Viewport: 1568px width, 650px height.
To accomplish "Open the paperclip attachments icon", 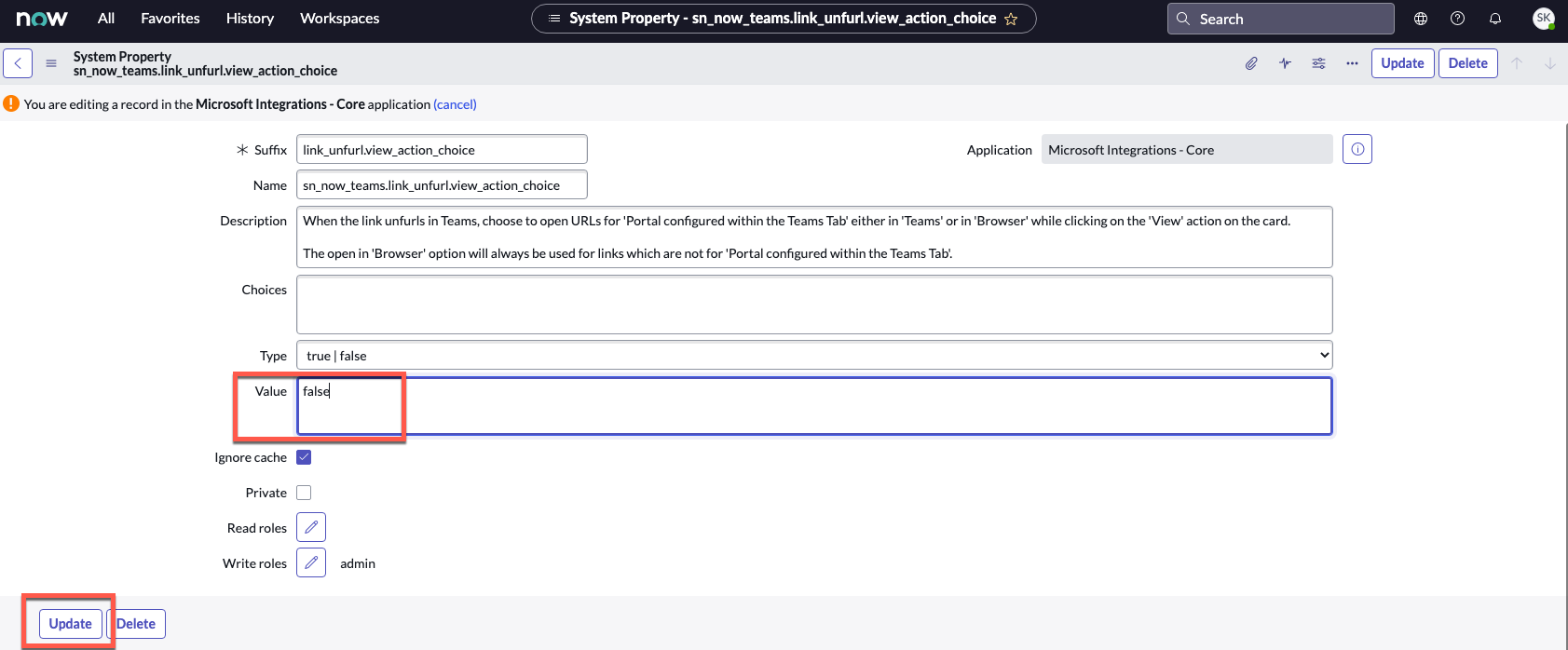I will pyautogui.click(x=1251, y=63).
